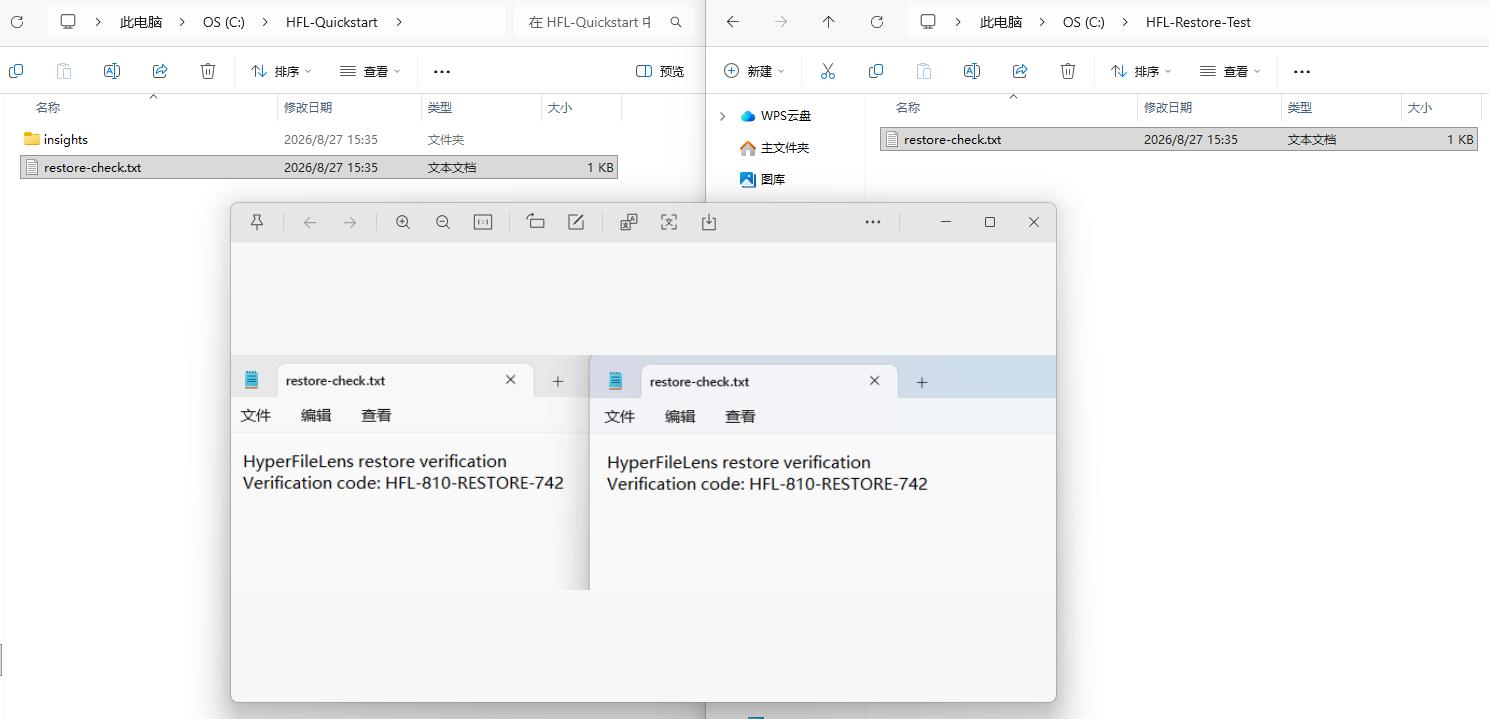Sort by 类型 column in HFL-Quickstart window

pyautogui.click(x=440, y=107)
